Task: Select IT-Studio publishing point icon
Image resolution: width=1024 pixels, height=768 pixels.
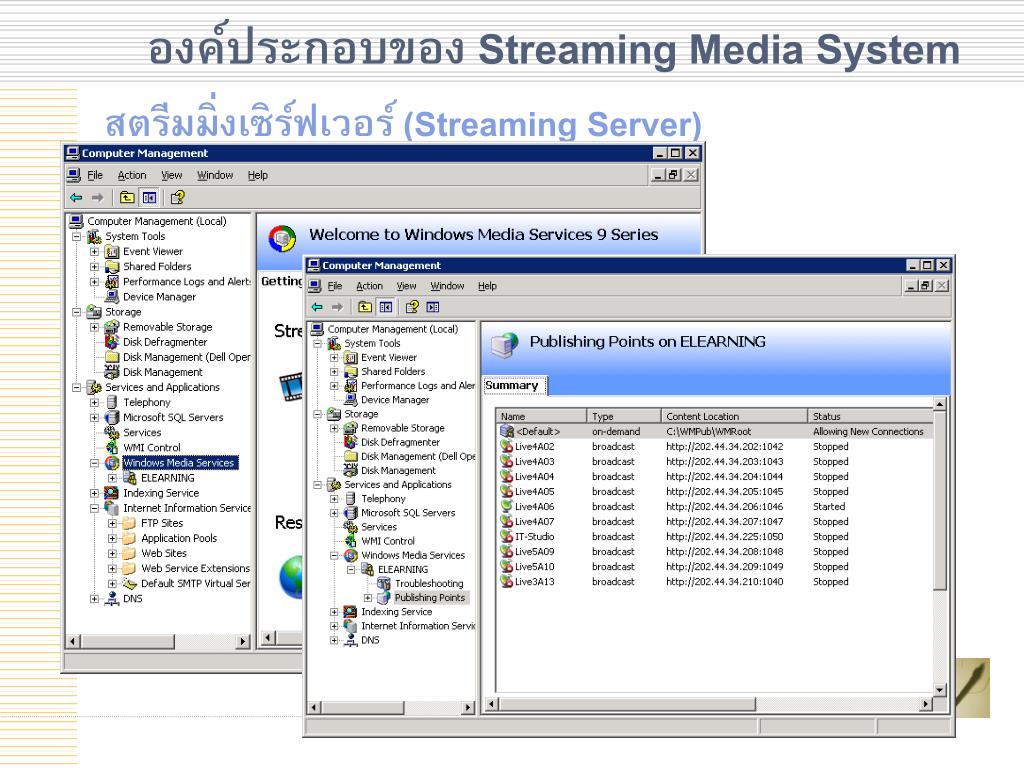Action: click(506, 536)
